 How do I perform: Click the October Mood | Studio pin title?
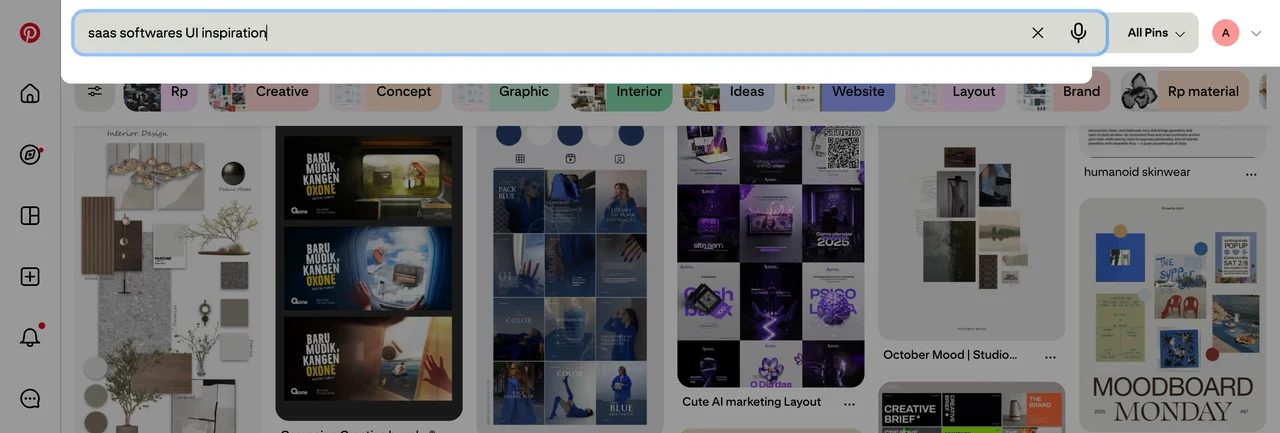[950, 355]
